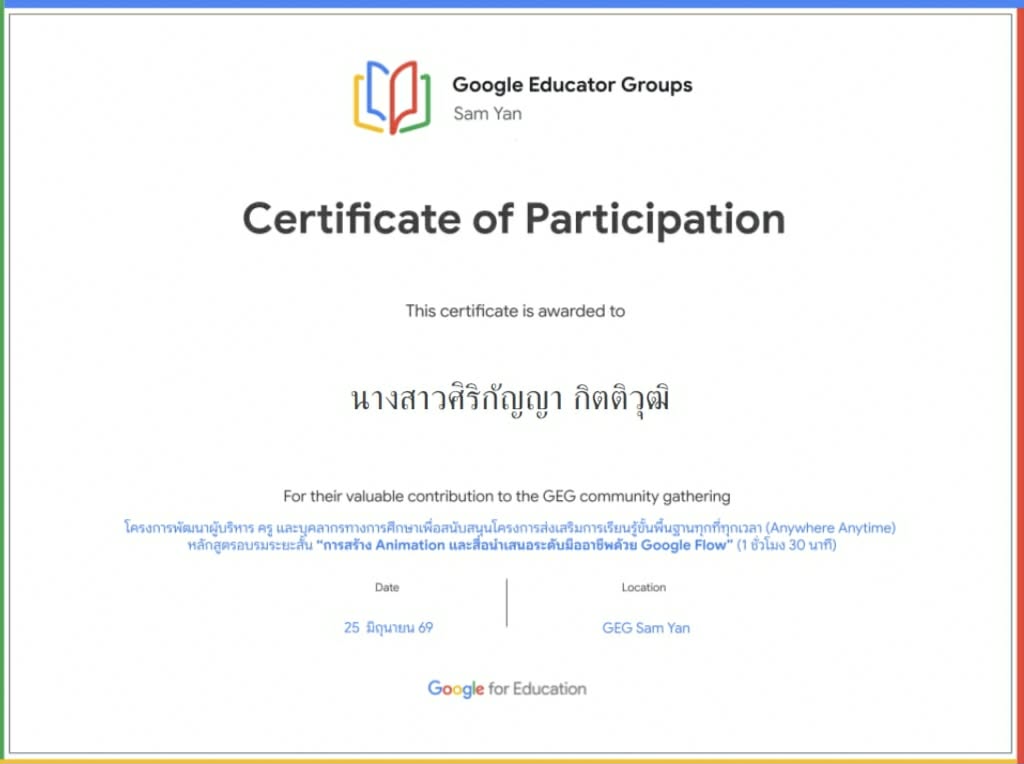Click the date value 25 มิถุนายน 69
This screenshot has width=1024, height=764.
pos(388,628)
